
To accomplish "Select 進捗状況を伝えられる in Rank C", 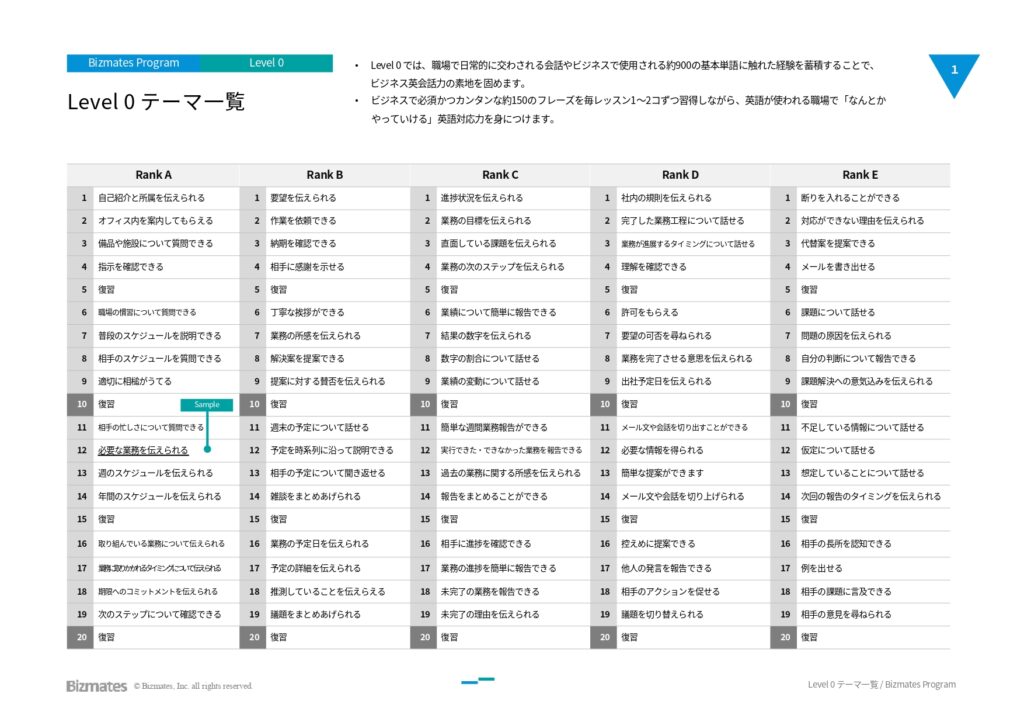I will tap(481, 198).
